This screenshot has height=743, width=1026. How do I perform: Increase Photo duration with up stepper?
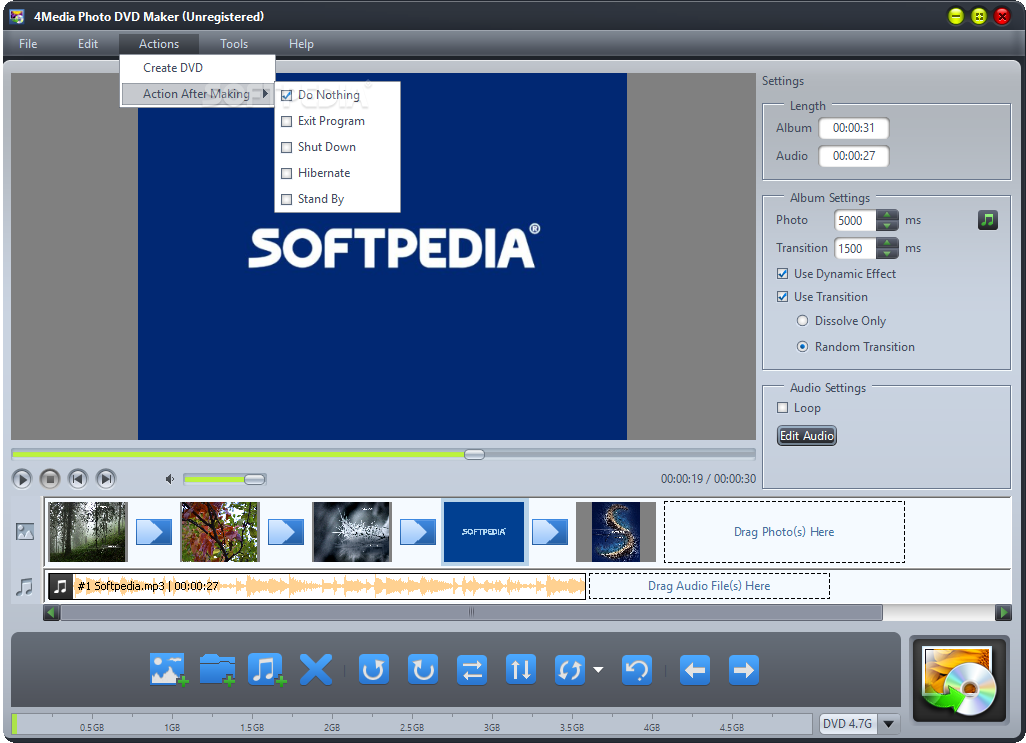[887, 215]
